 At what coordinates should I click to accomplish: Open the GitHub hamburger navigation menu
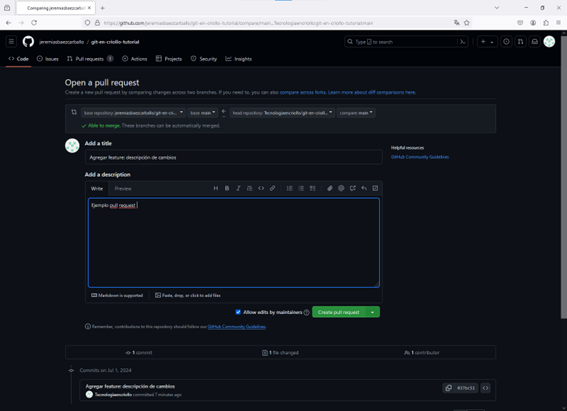[x=11, y=42]
